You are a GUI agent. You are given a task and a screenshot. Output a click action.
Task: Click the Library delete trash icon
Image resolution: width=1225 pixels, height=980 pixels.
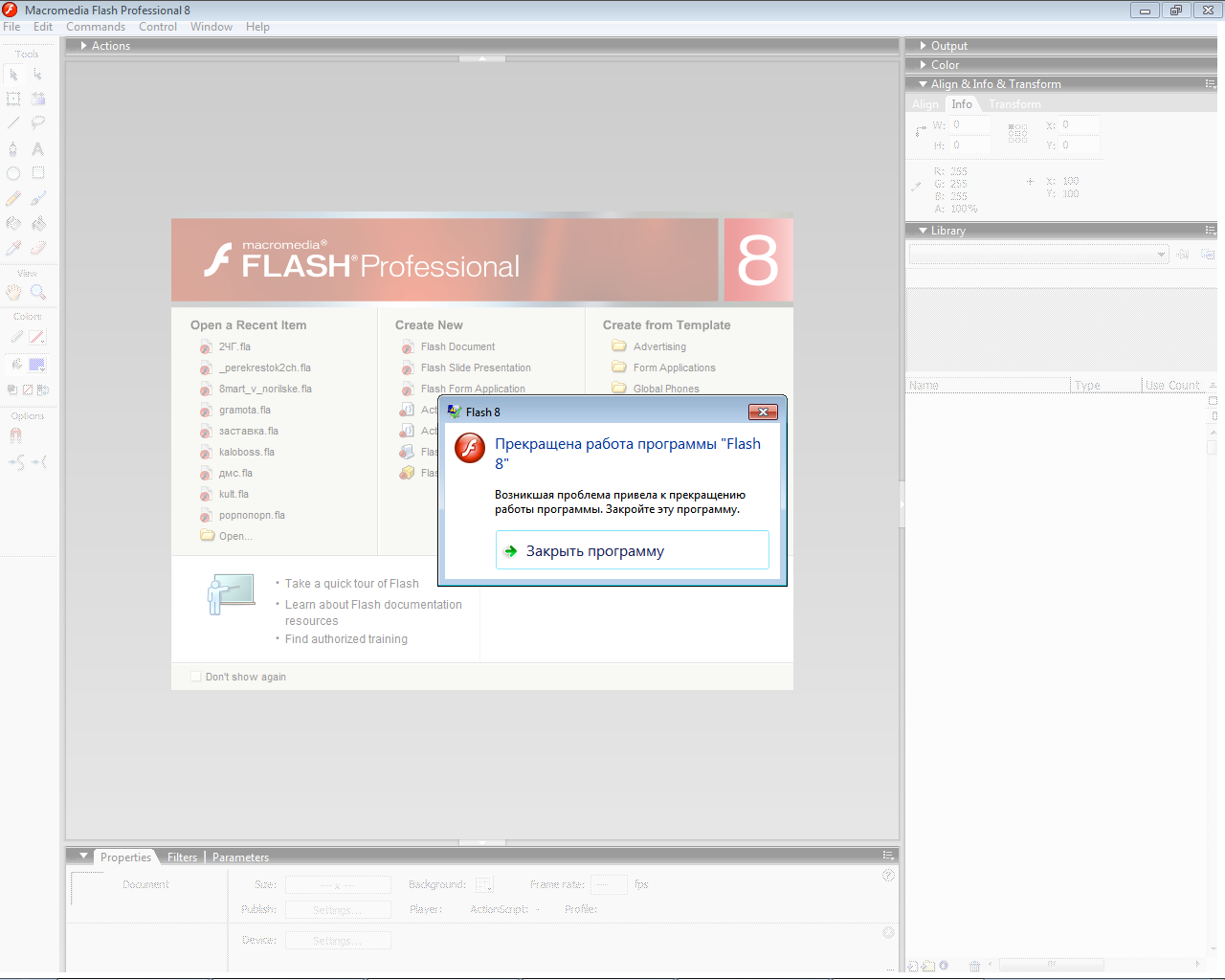[974, 966]
